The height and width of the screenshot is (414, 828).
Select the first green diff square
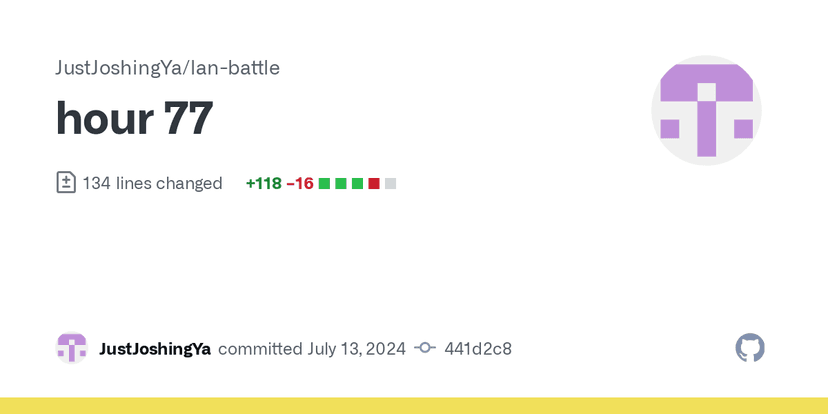tap(324, 184)
